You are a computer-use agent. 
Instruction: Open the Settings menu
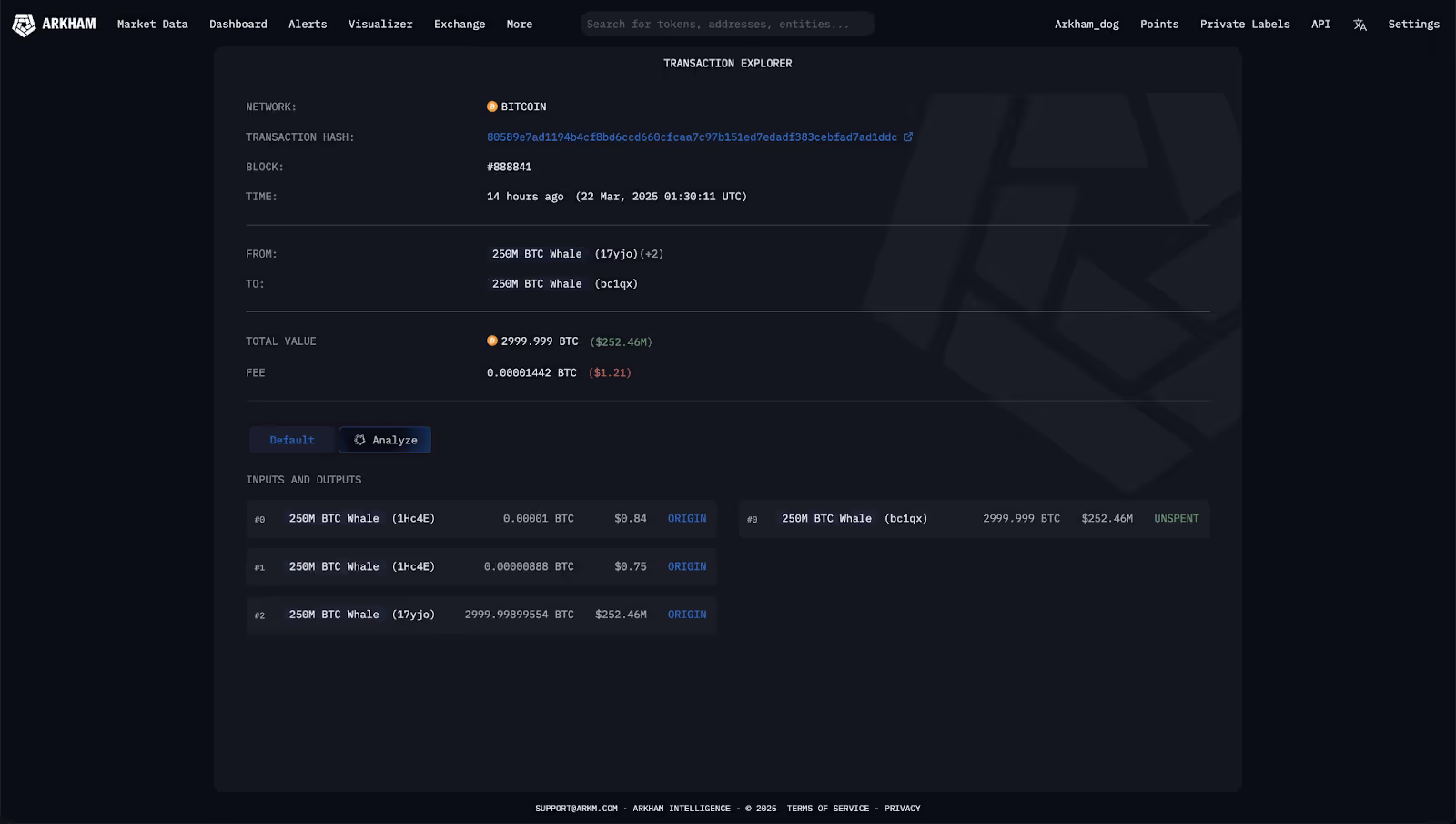click(x=1413, y=25)
